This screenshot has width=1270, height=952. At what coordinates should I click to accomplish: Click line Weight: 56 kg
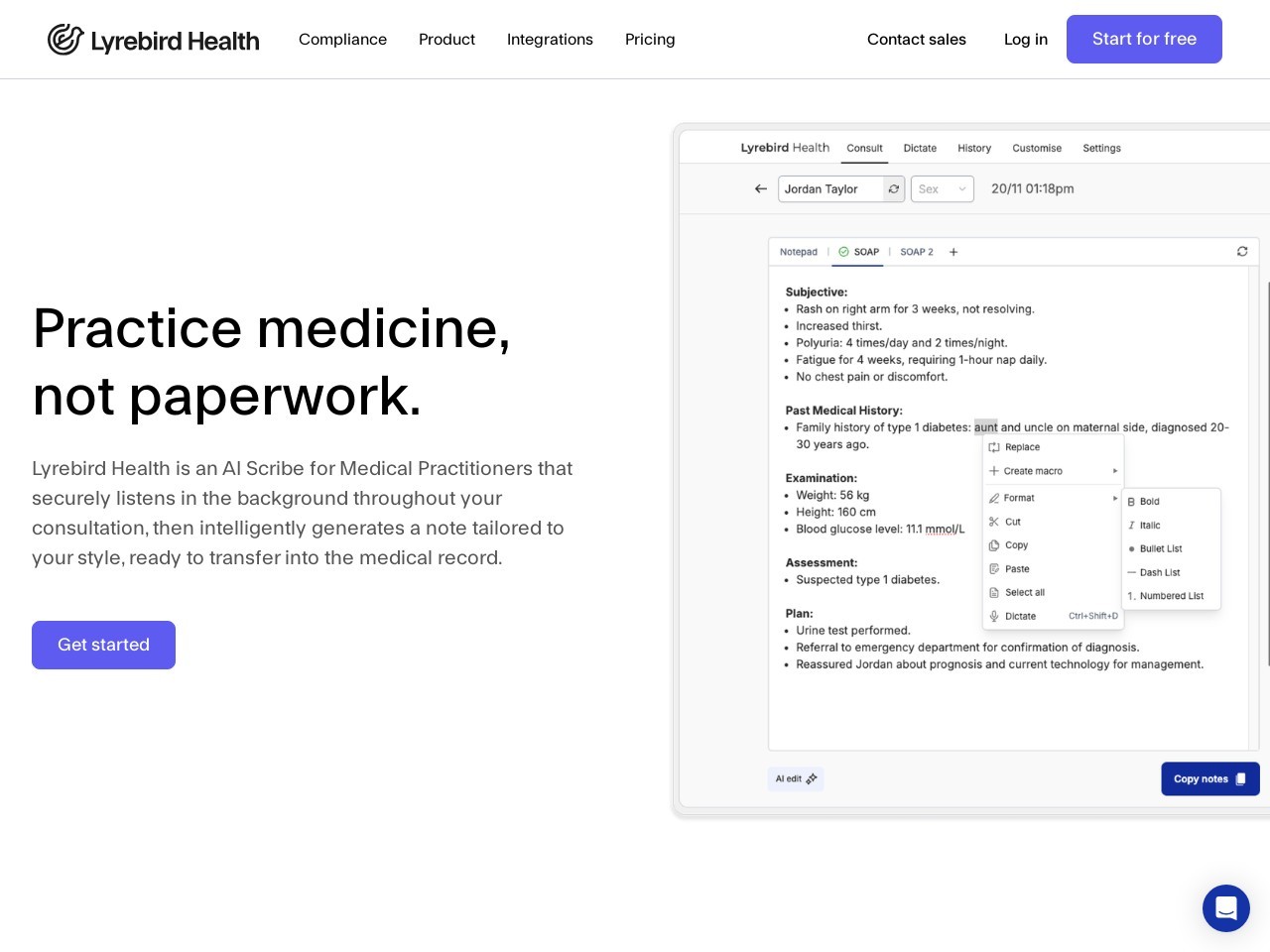pyautogui.click(x=832, y=495)
